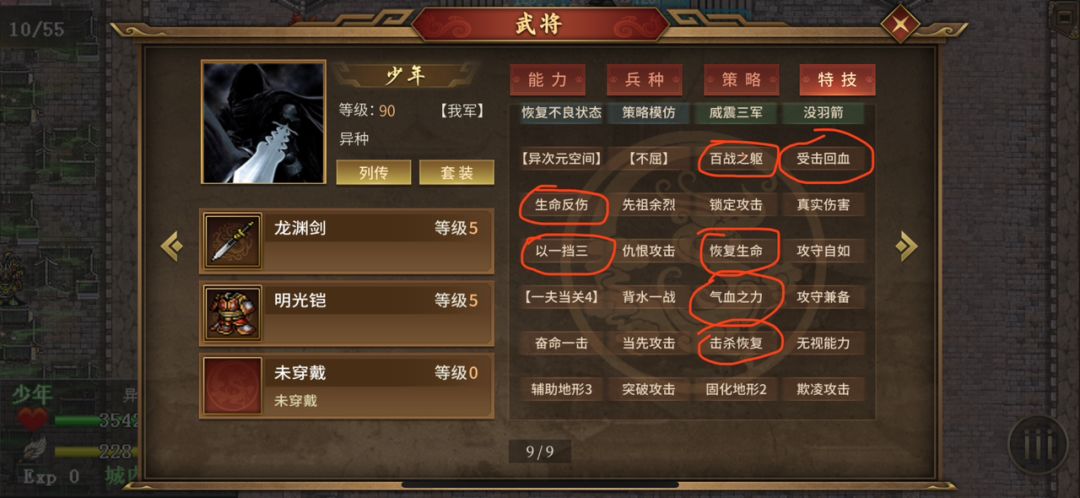The image size is (1080, 498).
Task: Select the 特技 tab
Action: point(838,80)
